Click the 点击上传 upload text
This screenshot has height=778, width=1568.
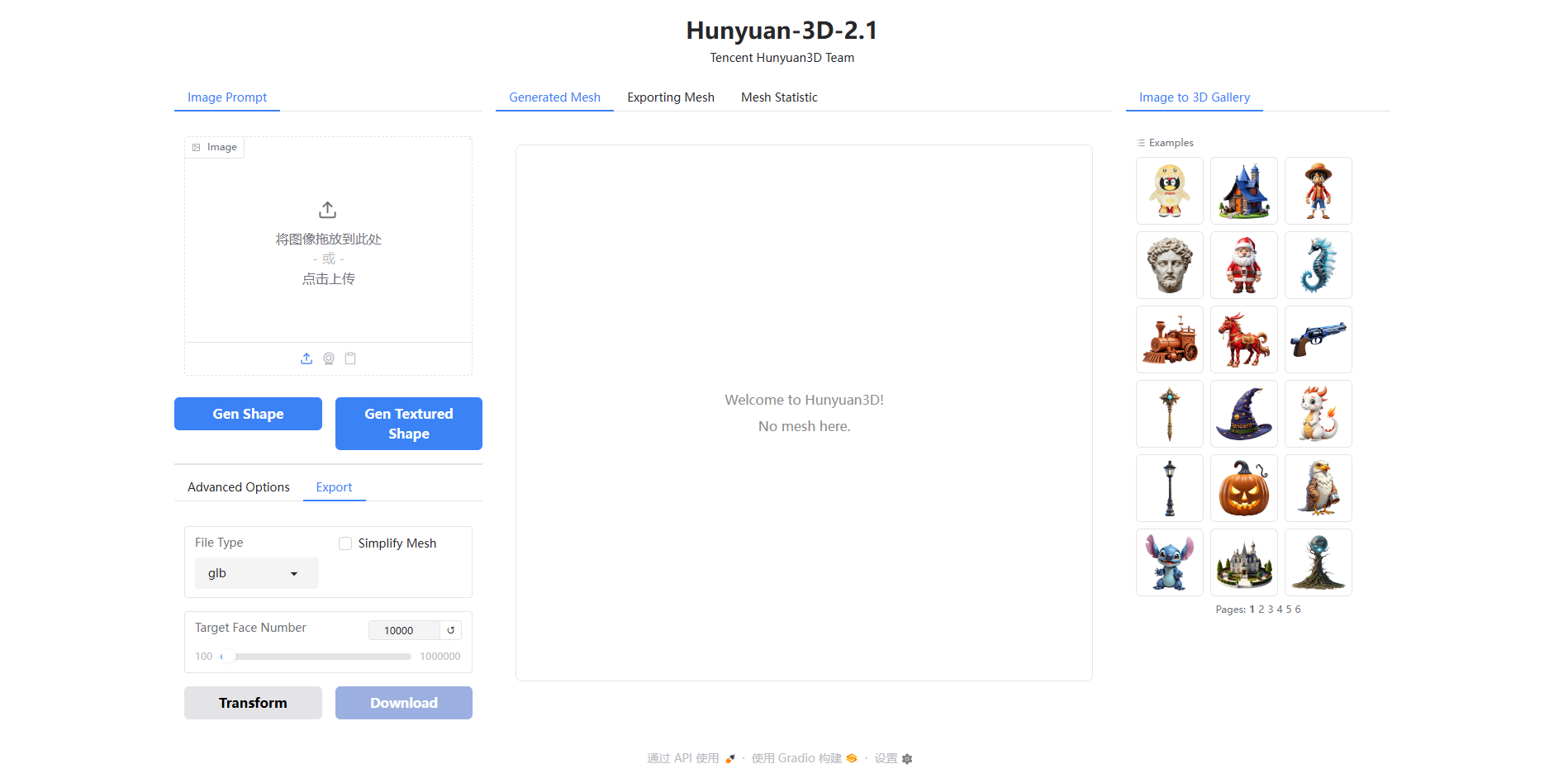328,279
